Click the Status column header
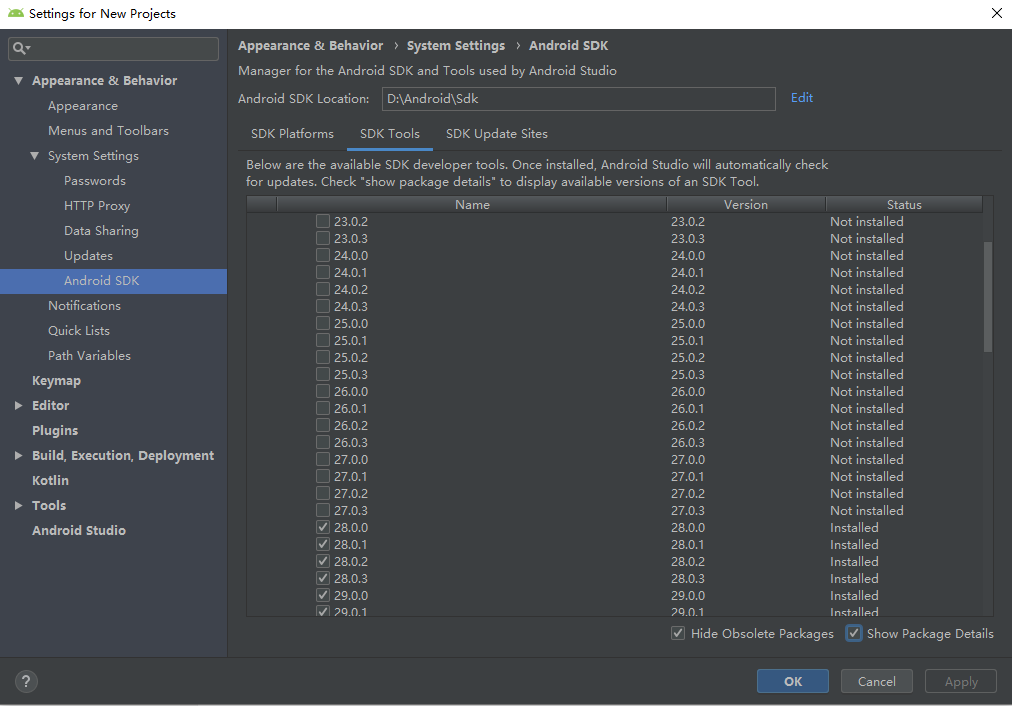This screenshot has height=706, width=1012. coord(904,205)
